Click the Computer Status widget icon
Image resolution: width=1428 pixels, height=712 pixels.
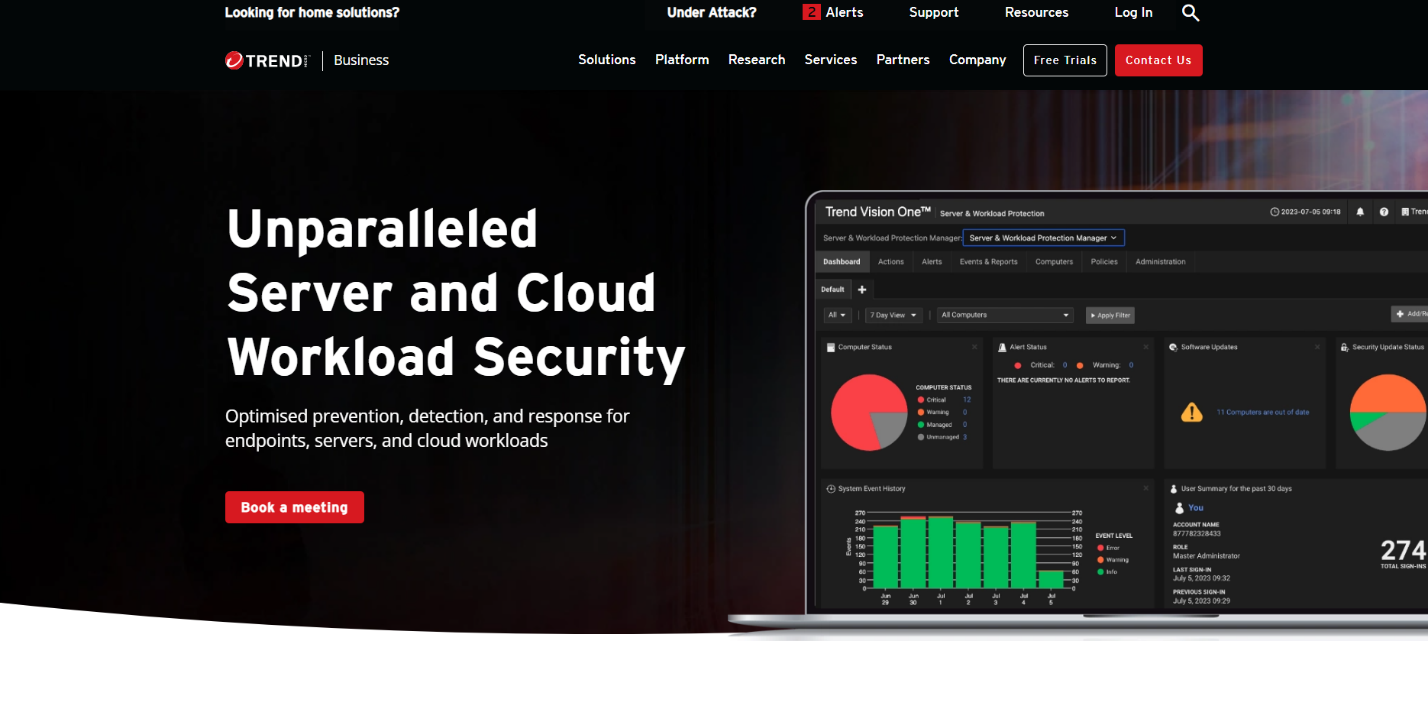click(x=830, y=347)
